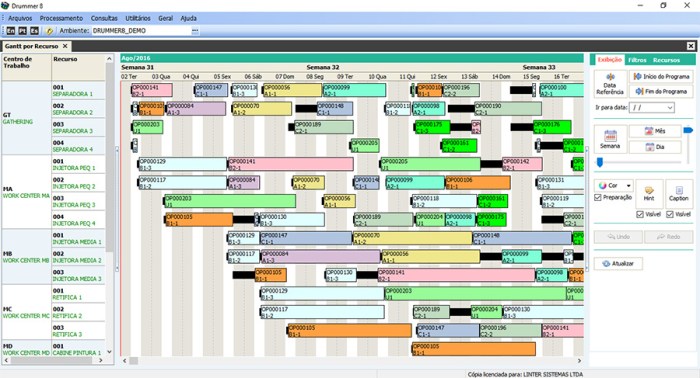Open the Ajuda menu
Image resolution: width=700 pixels, height=378 pixels.
(188, 18)
